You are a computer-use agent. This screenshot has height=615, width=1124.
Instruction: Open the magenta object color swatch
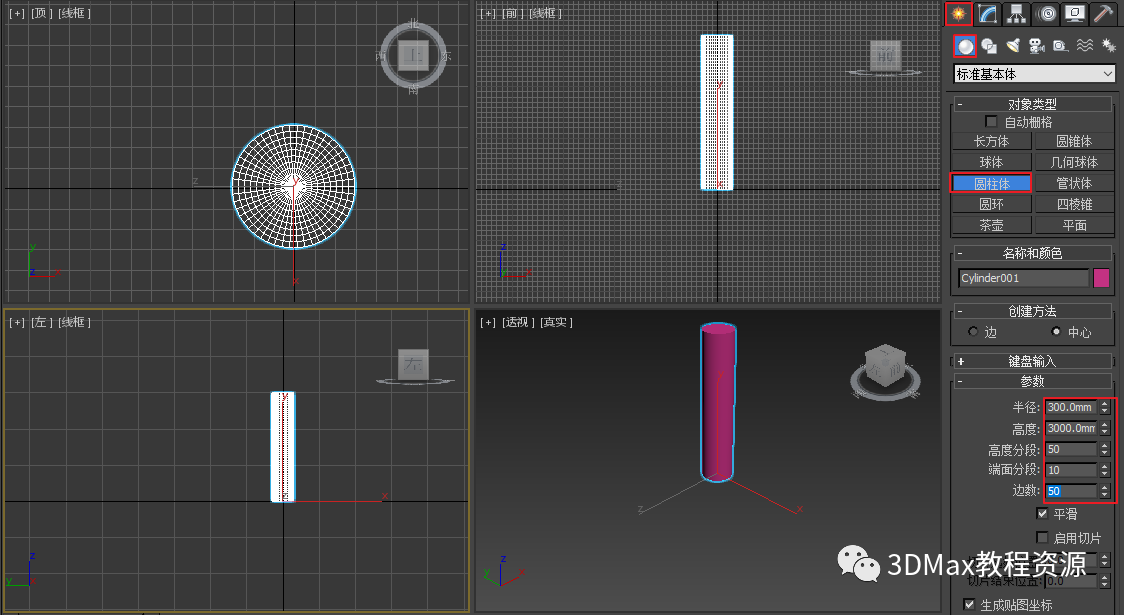click(x=1102, y=278)
